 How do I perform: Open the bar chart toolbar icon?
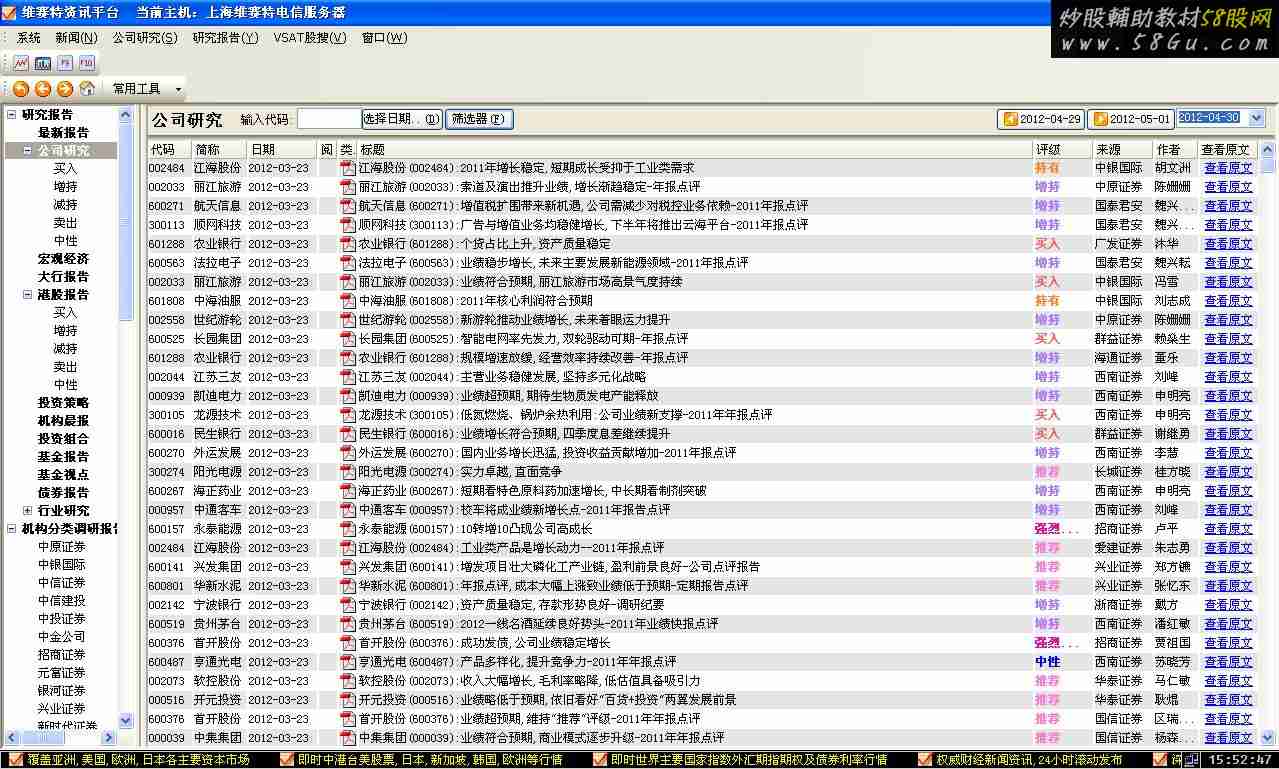pyautogui.click(x=43, y=62)
